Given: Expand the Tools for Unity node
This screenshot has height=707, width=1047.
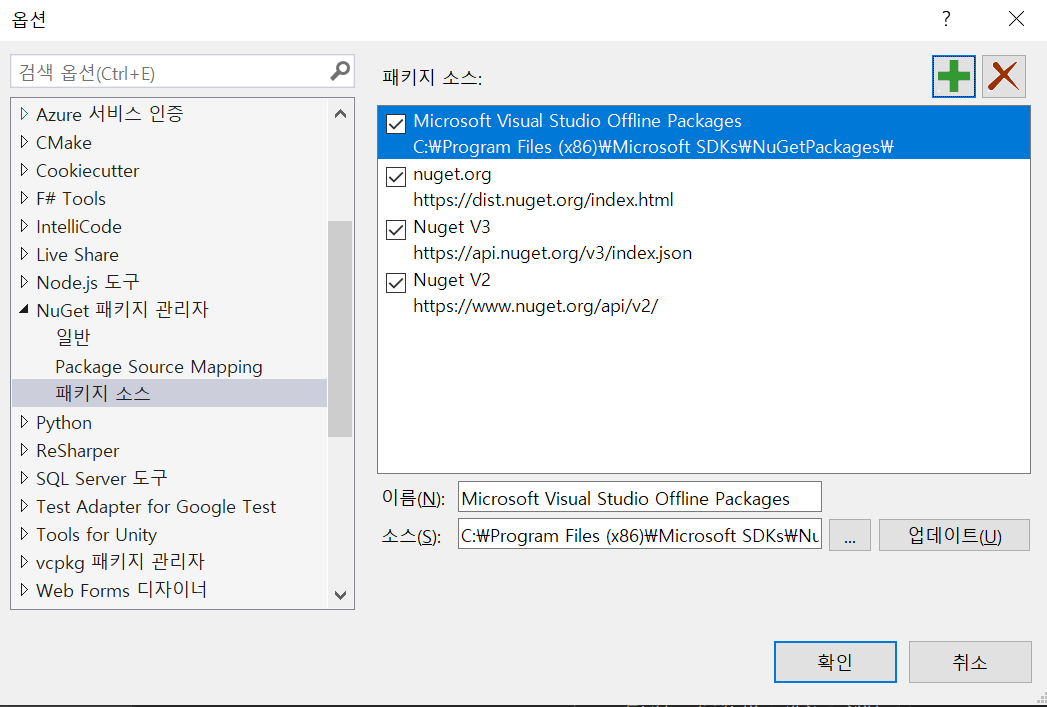Looking at the screenshot, I should pos(24,535).
